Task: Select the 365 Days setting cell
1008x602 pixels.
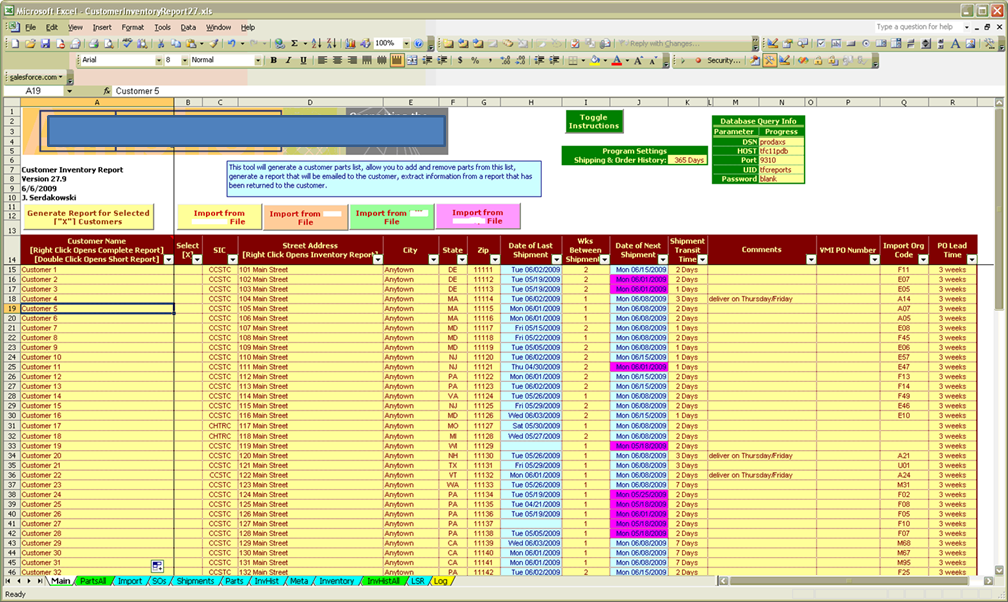Action: click(x=688, y=160)
